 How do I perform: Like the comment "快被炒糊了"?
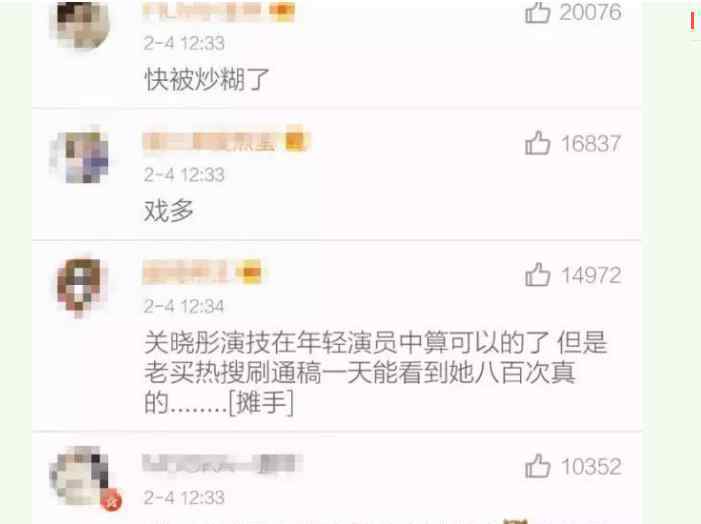pyautogui.click(x=537, y=12)
